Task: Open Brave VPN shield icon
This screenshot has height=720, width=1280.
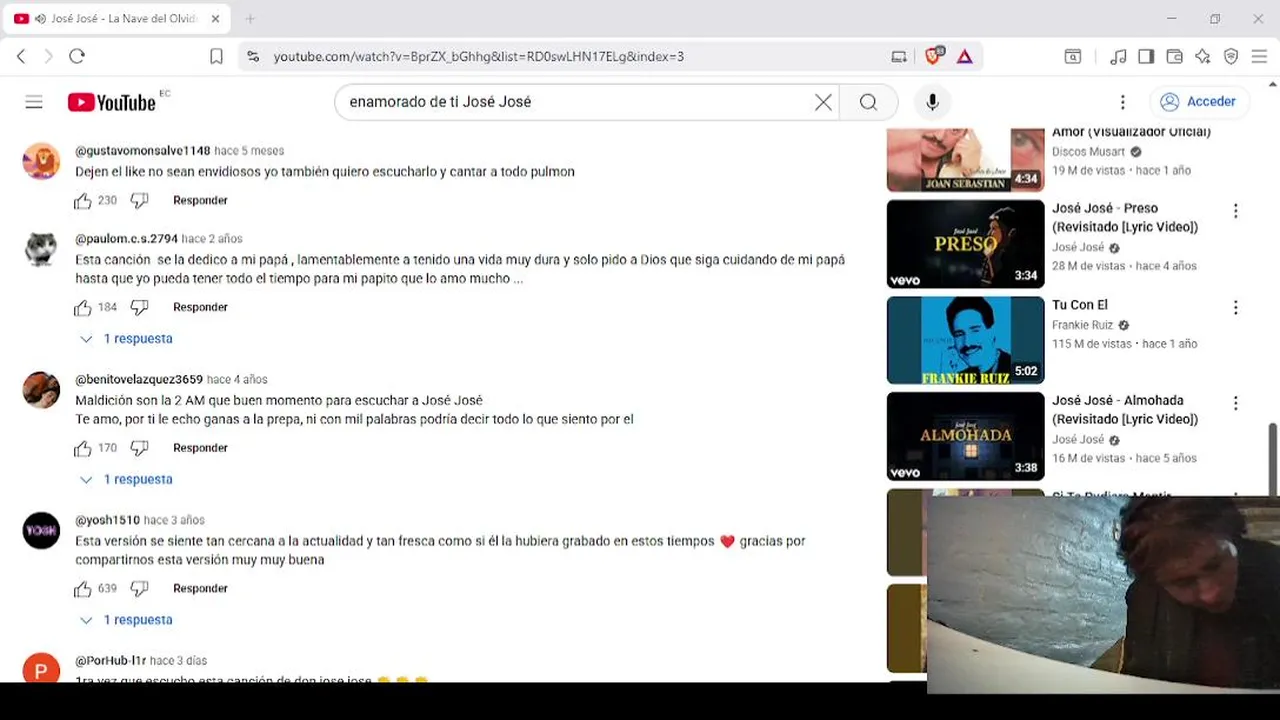Action: [1231, 57]
